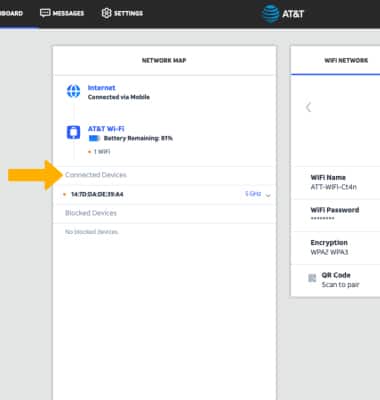The width and height of the screenshot is (380, 400).
Task: Click the Internet link
Action: [101, 88]
